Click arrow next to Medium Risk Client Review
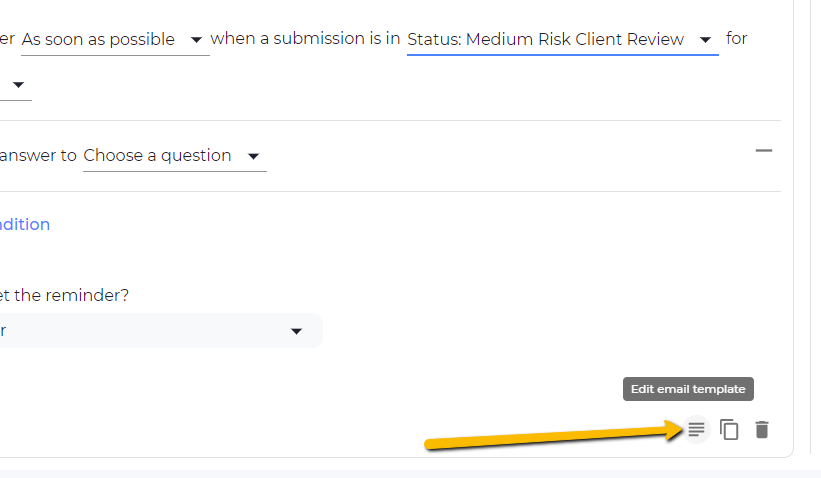This screenshot has height=478, width=821. (x=706, y=40)
